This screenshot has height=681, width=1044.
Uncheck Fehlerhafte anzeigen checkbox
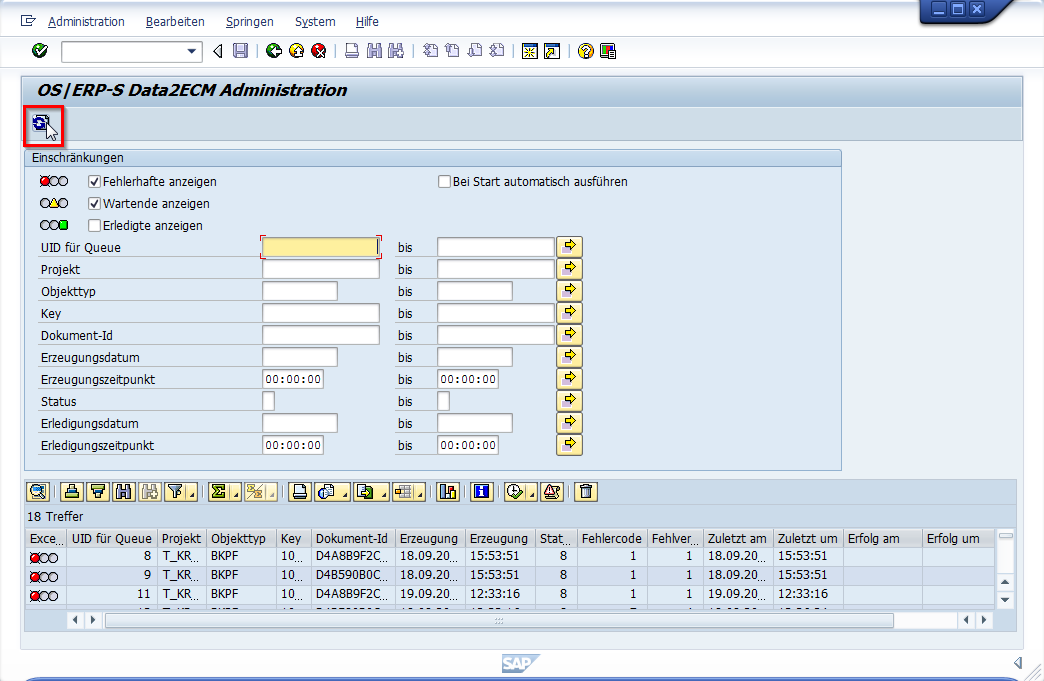[x=95, y=182]
